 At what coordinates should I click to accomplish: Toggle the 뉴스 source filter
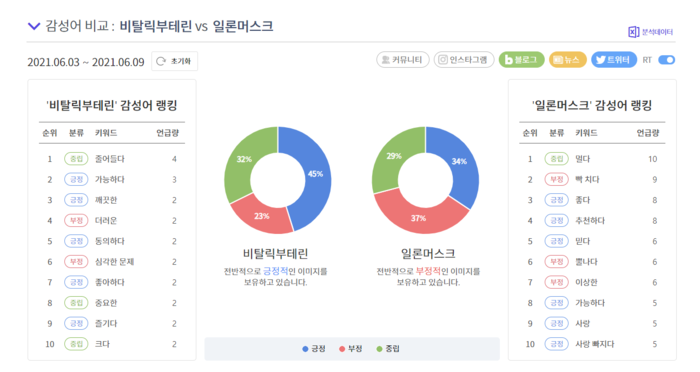tap(567, 60)
